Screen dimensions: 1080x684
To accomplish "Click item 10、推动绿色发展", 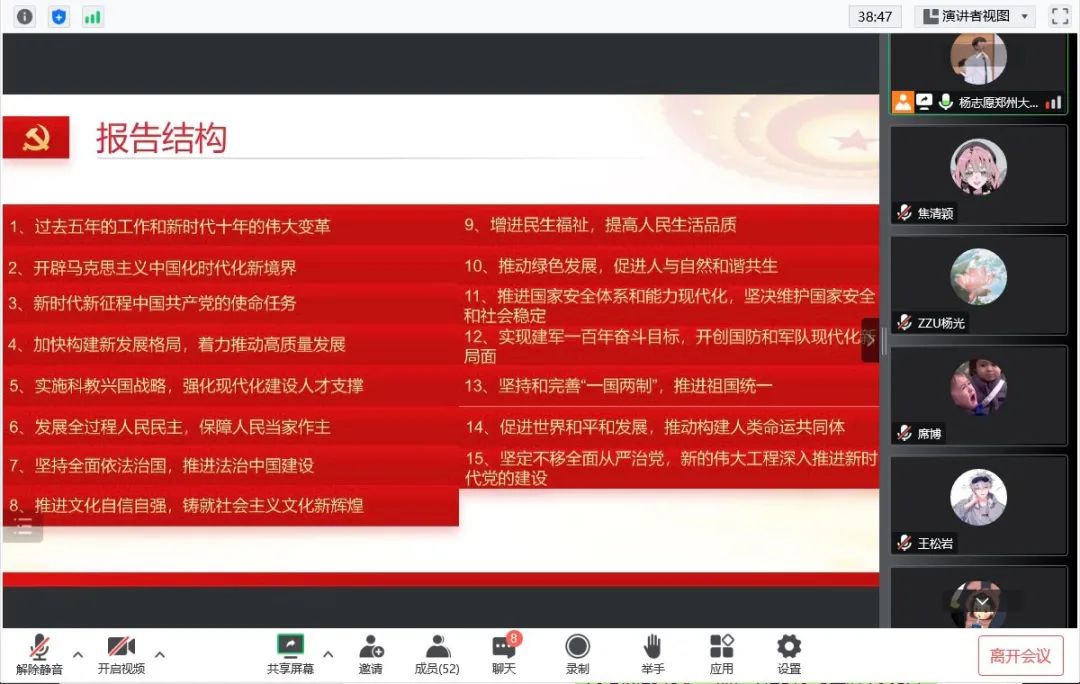I will tap(621, 266).
